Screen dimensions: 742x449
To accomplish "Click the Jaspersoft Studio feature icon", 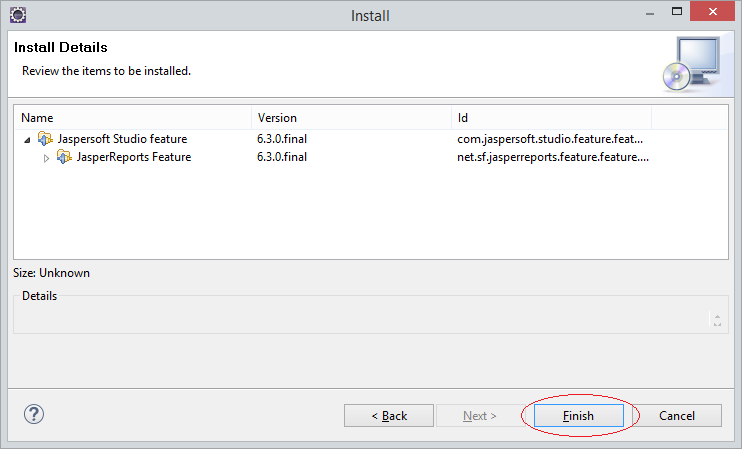I will [45, 139].
